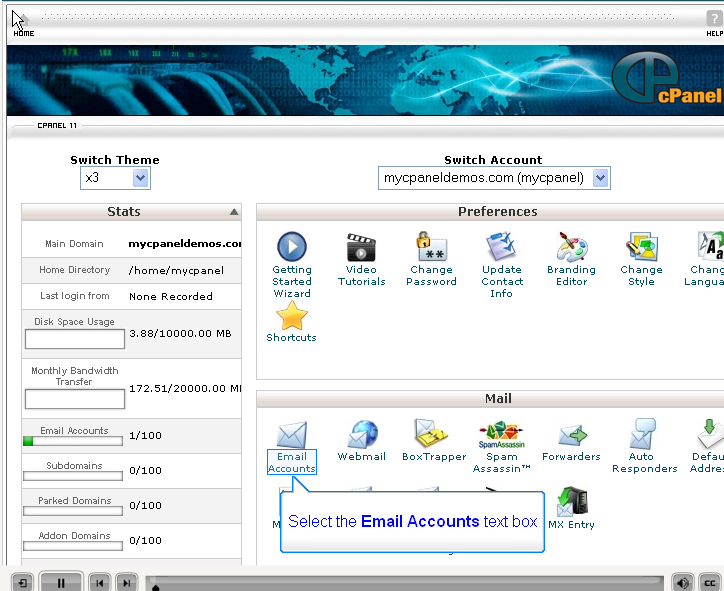Screen dimensions: 724x591
Task: Click the CPANEL 11 label
Action: click(57, 126)
